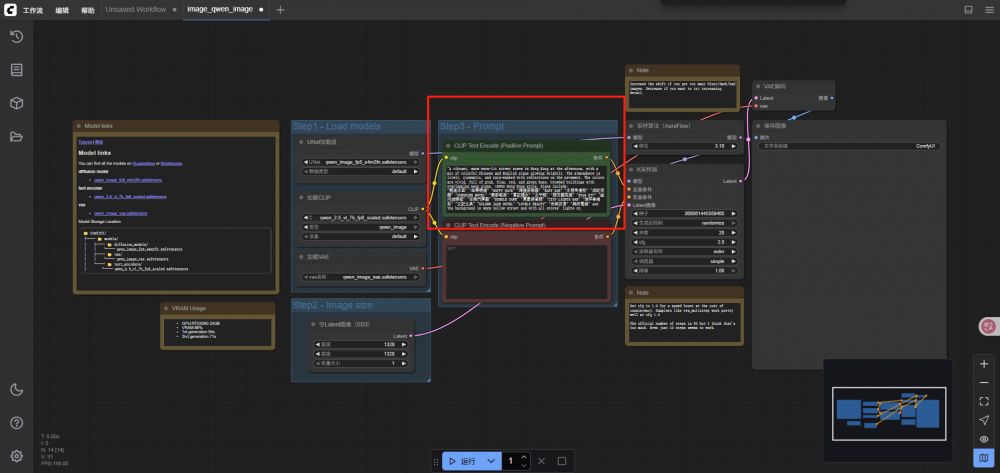
Task: Collapse the VRAM Usage node via its dot
Action: 166,308
